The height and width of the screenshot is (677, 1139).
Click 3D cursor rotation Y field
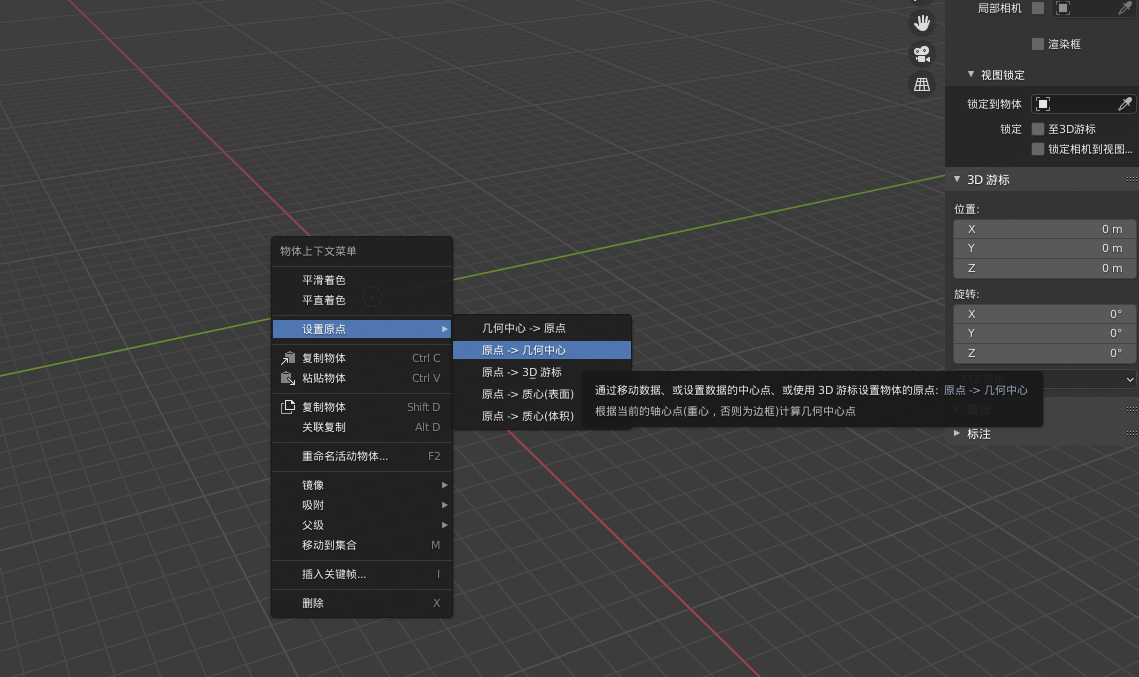(x=1045, y=333)
